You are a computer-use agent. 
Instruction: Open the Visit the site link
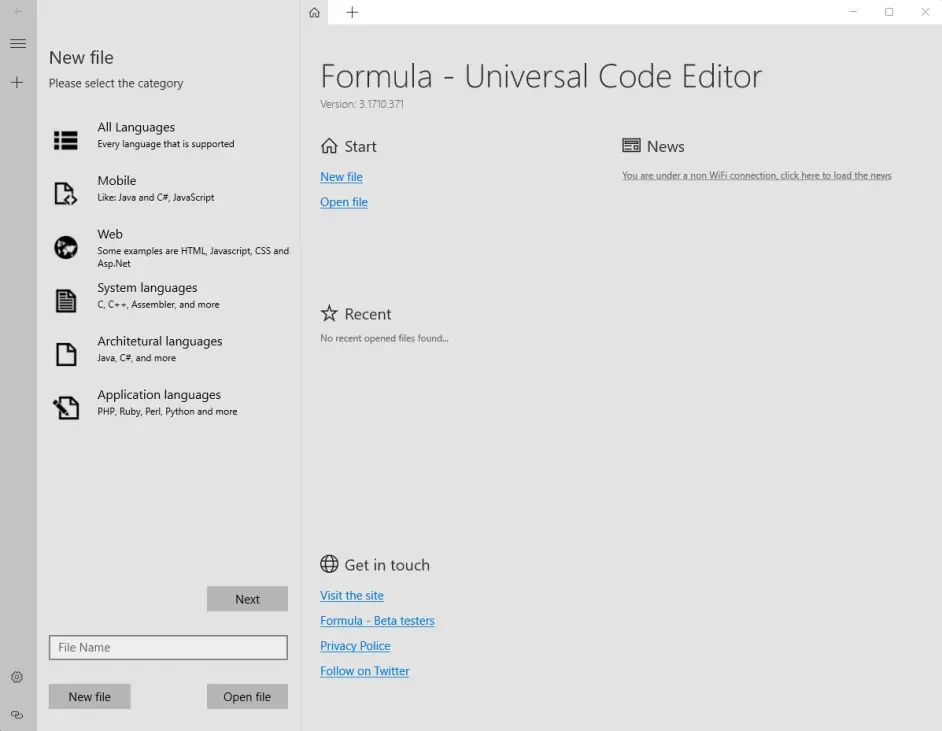click(x=351, y=595)
